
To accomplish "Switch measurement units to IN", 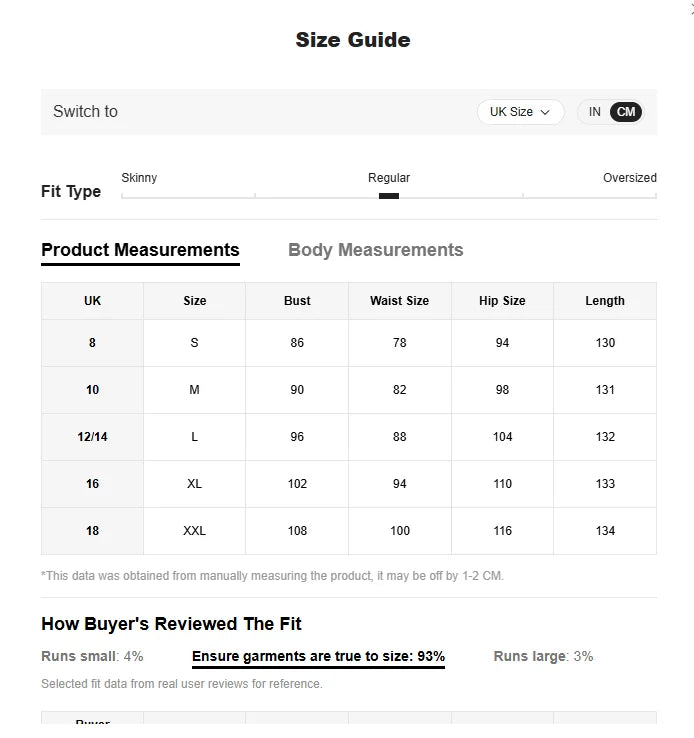I will tap(595, 112).
